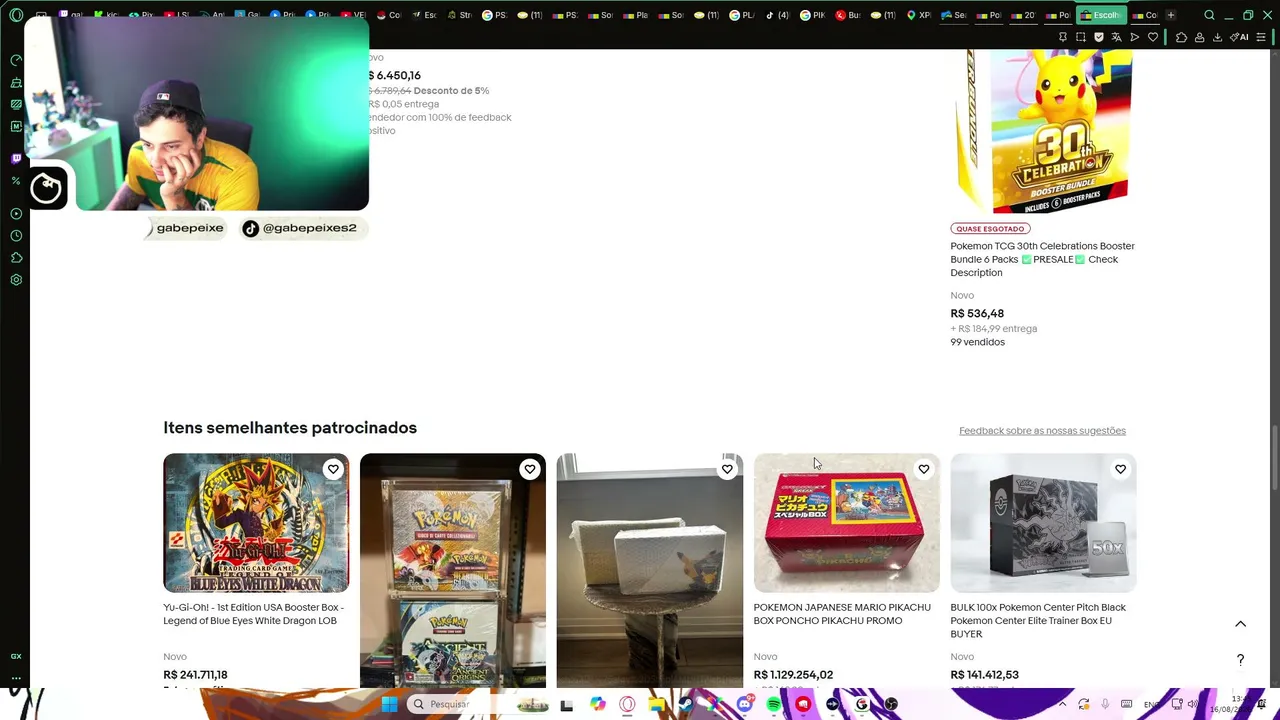Favorite the white box on table item
1280x720 pixels.
click(x=727, y=469)
